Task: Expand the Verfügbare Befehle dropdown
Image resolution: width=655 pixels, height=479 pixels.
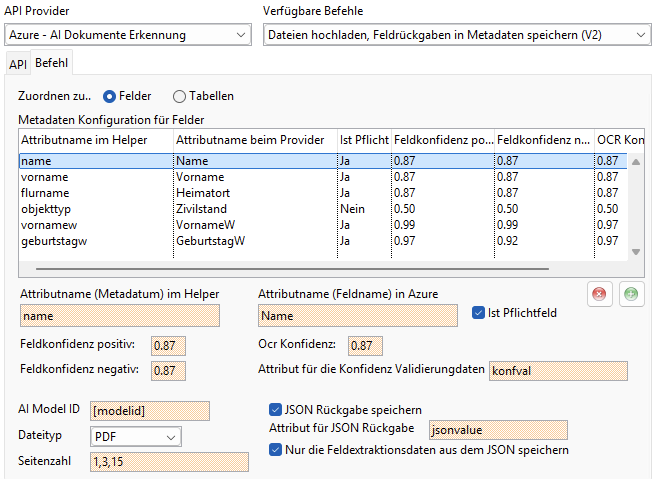Action: (457, 35)
